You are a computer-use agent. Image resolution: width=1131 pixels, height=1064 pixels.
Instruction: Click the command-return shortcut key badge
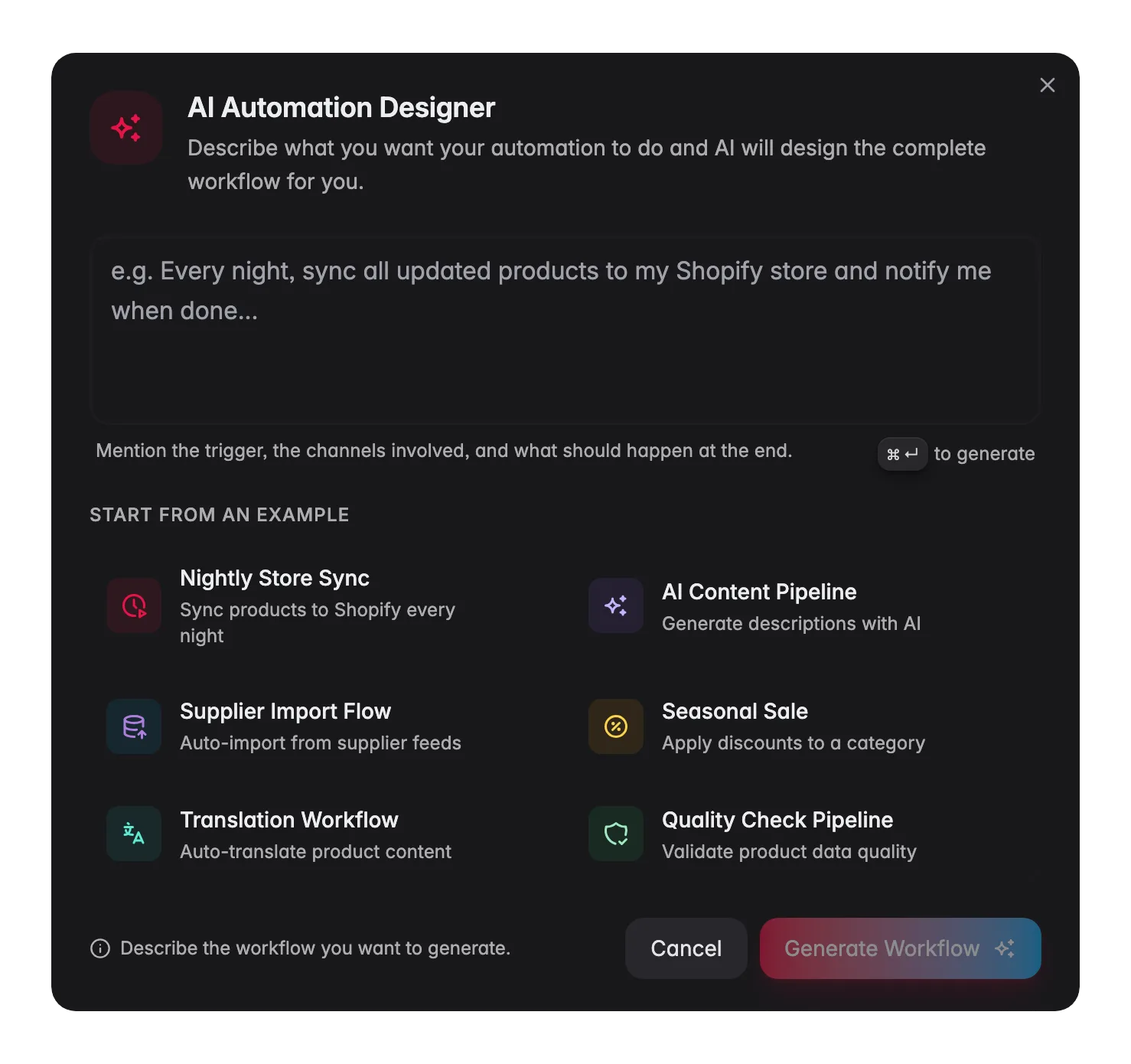pyautogui.click(x=902, y=454)
